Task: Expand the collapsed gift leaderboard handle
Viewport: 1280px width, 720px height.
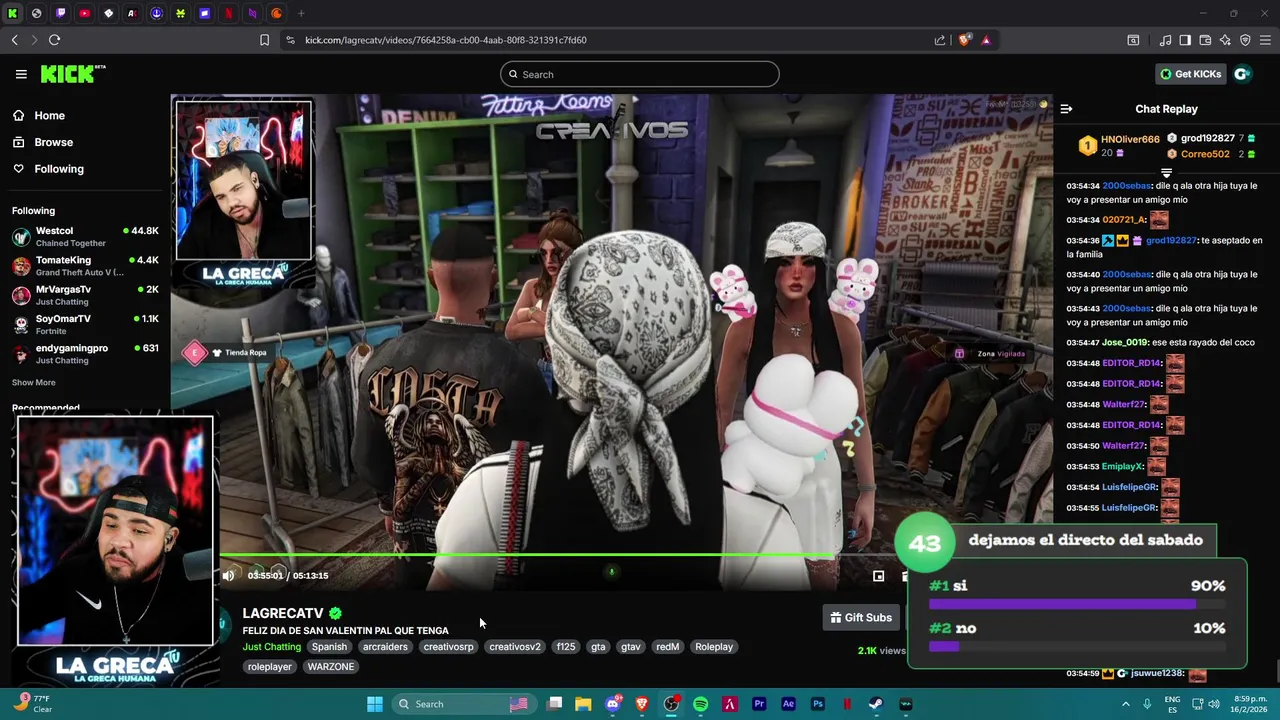Action: pyautogui.click(x=1166, y=173)
